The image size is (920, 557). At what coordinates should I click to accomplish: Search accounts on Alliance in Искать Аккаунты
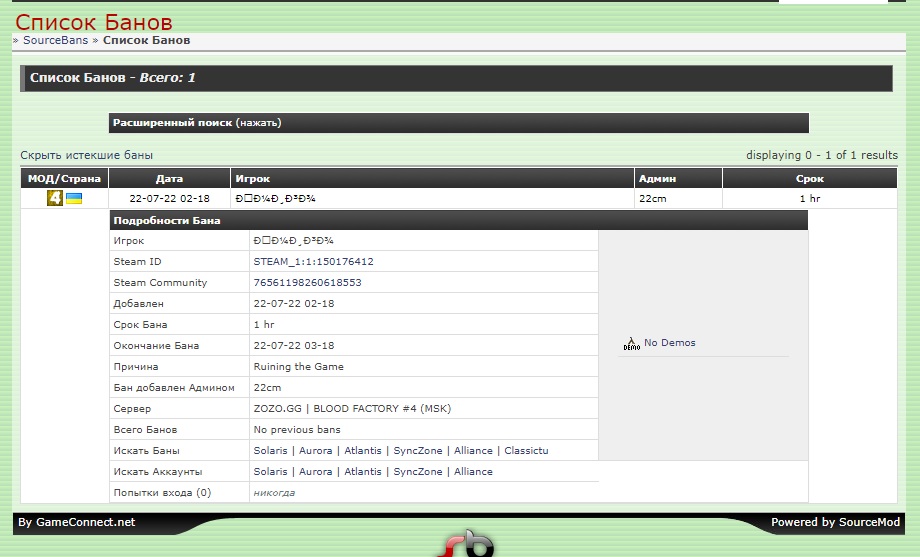pyautogui.click(x=473, y=472)
